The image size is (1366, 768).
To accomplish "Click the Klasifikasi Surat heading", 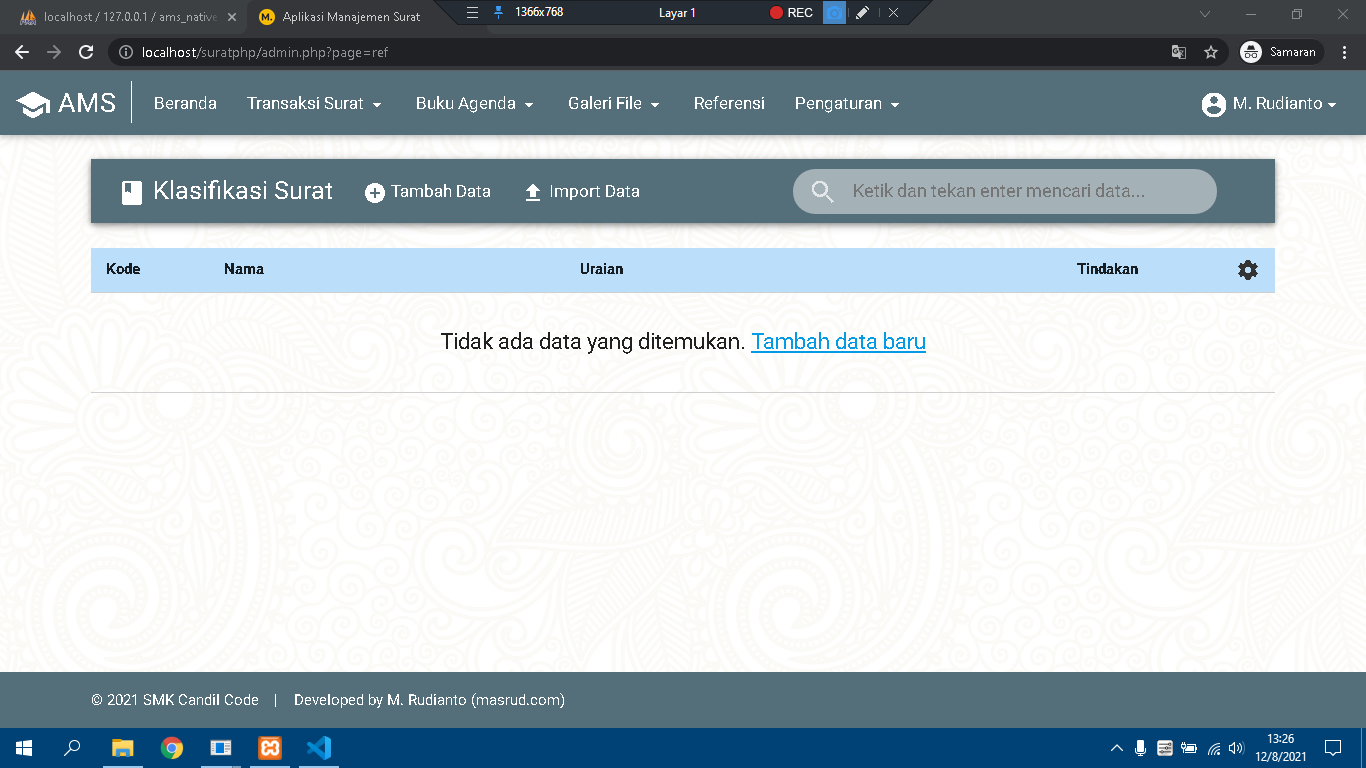I will click(243, 191).
